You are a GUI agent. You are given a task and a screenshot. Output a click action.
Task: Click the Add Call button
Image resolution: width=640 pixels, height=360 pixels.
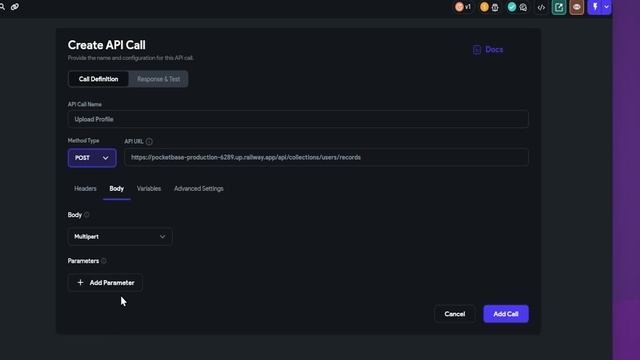tap(506, 314)
